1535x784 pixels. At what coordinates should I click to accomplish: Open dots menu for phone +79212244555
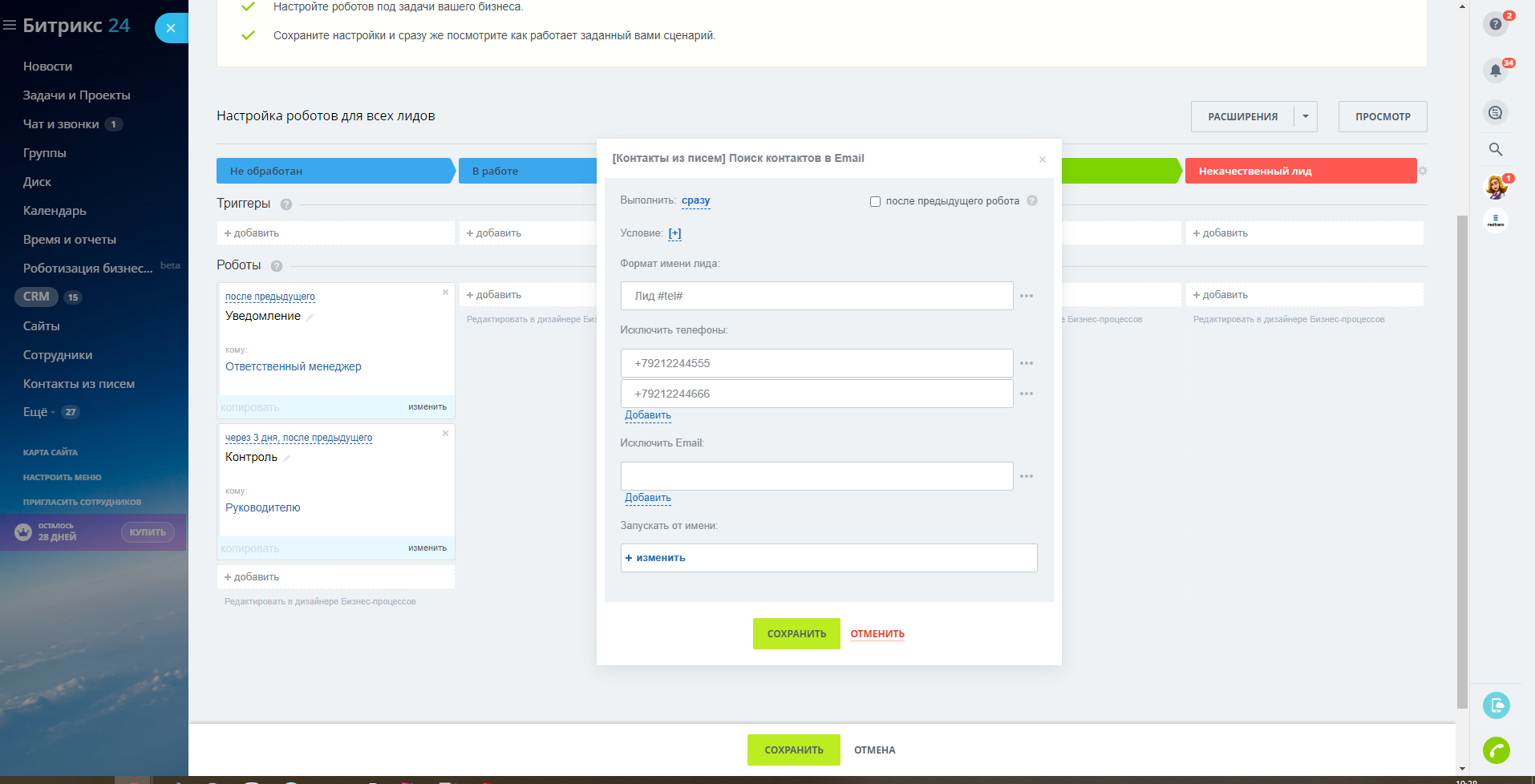(1027, 363)
